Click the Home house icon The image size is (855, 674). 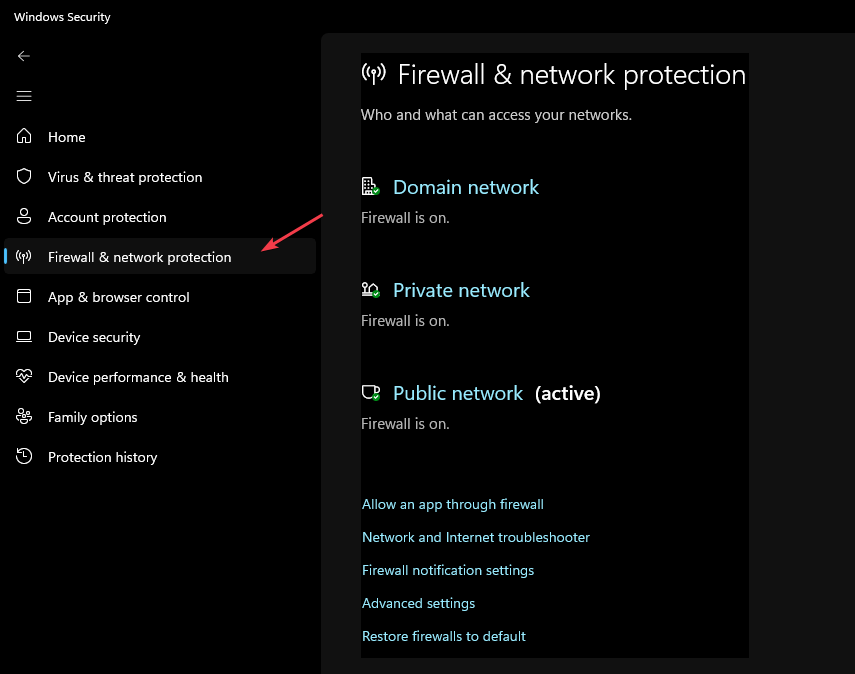tap(24, 136)
